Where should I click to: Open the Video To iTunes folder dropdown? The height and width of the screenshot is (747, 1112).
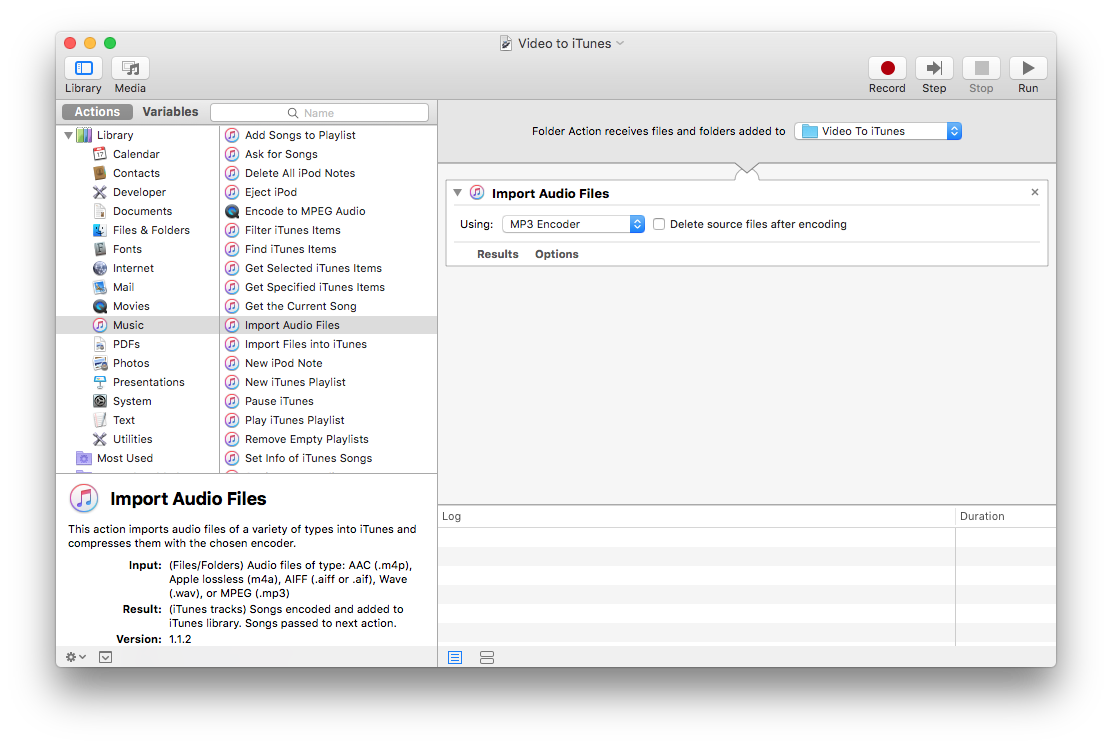coord(878,131)
